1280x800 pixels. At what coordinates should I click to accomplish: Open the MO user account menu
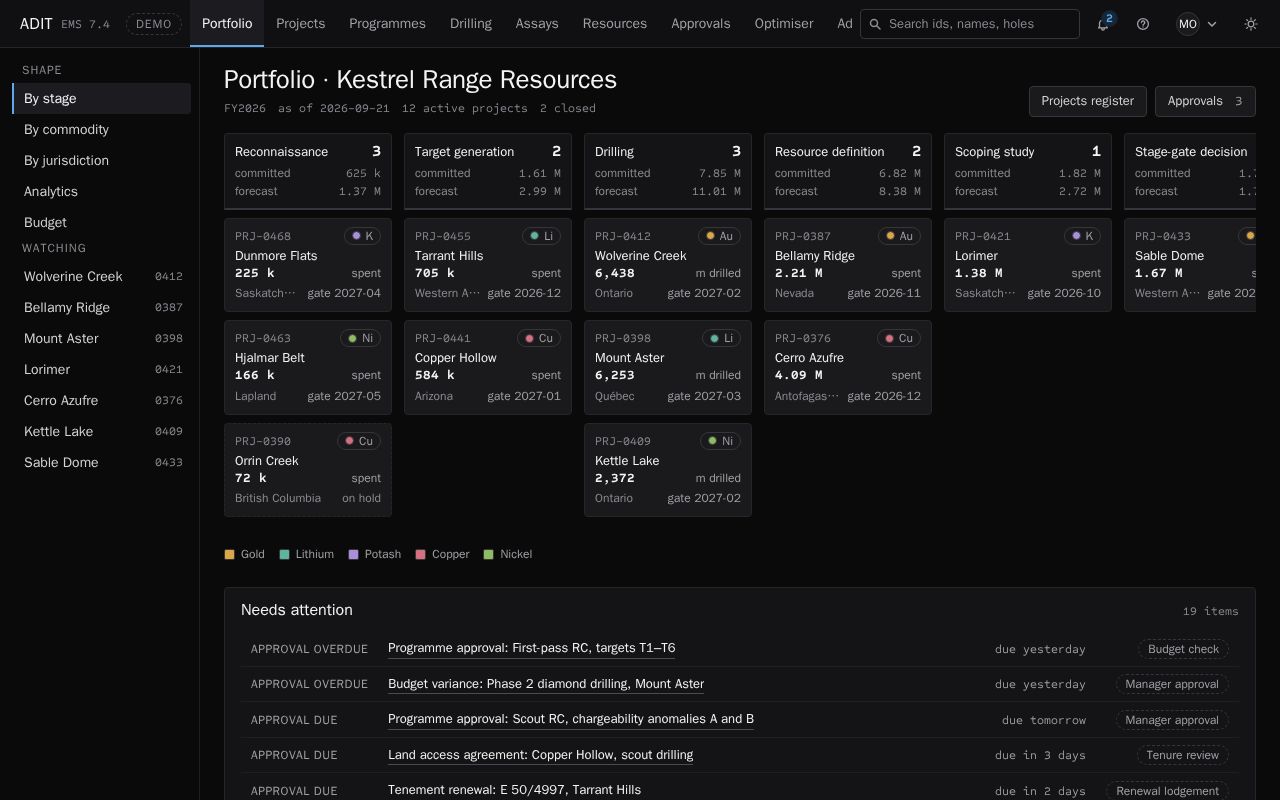[x=1197, y=24]
